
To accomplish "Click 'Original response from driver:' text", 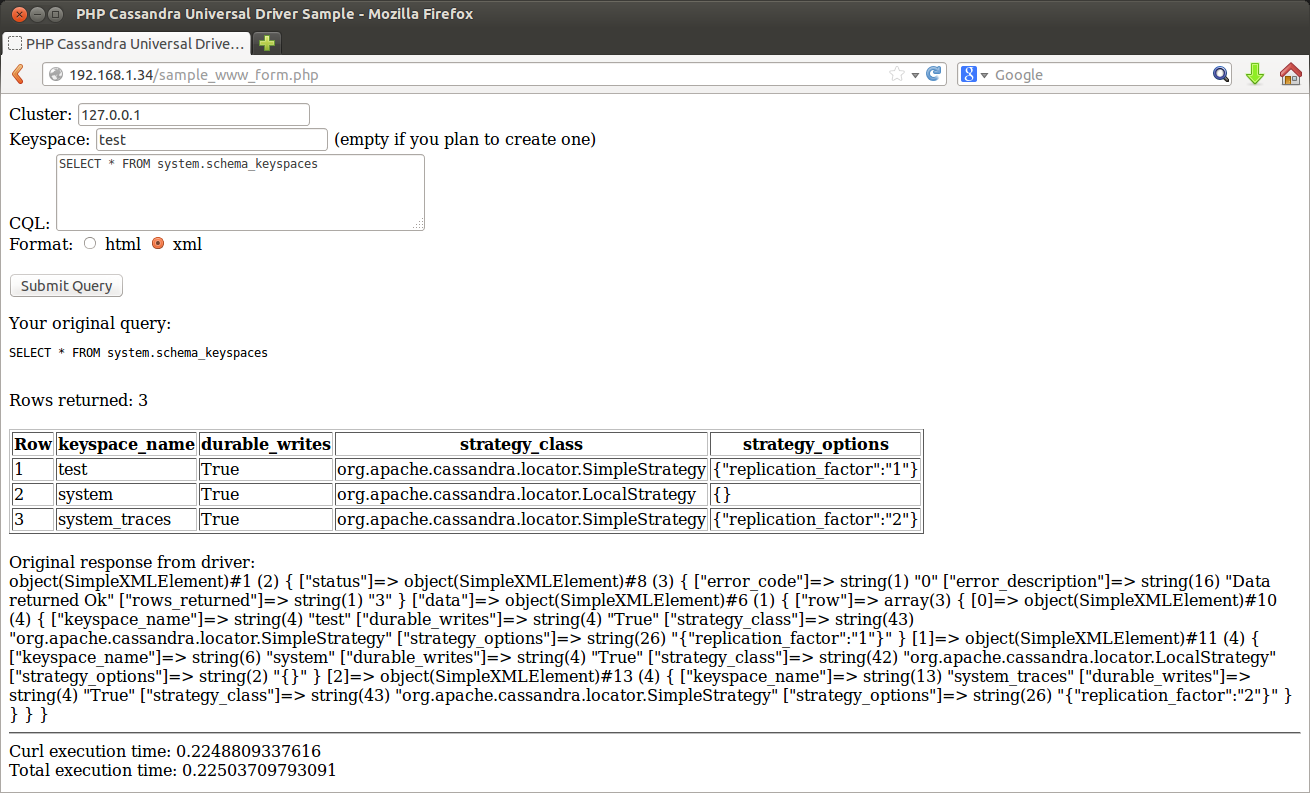I will pyautogui.click(x=132, y=562).
